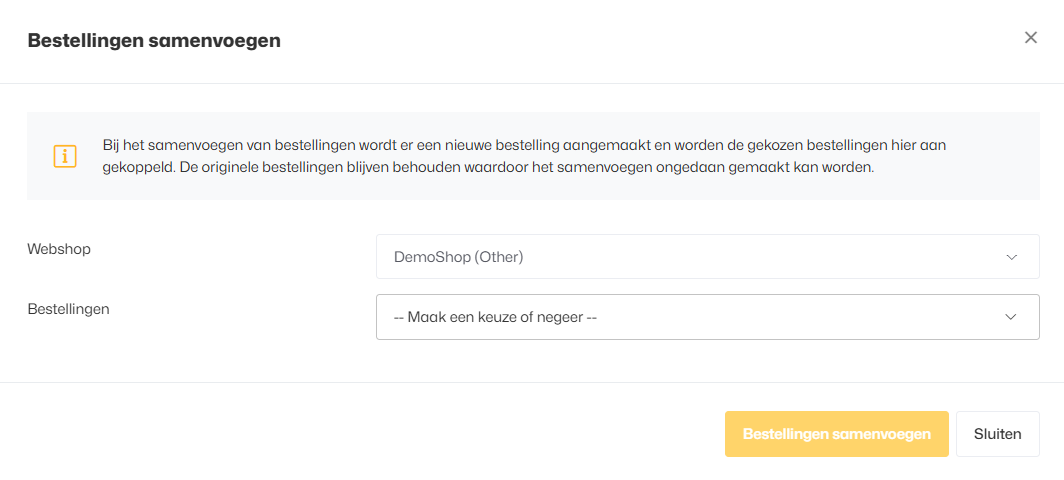Viewport: 1064px width, 480px height.
Task: Click the Sluiten button
Action: point(997,434)
